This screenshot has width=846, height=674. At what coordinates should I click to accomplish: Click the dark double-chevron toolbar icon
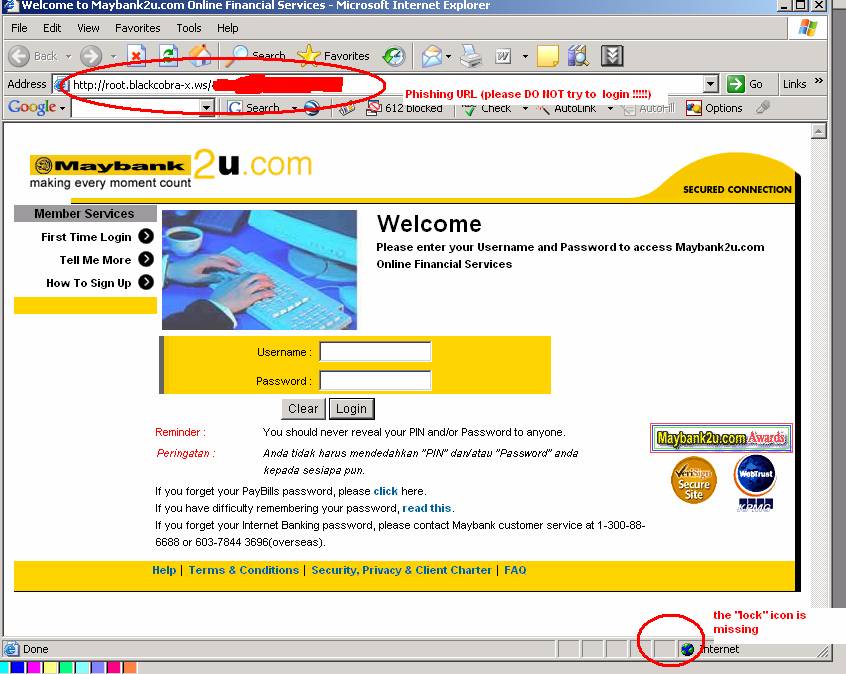pos(612,56)
